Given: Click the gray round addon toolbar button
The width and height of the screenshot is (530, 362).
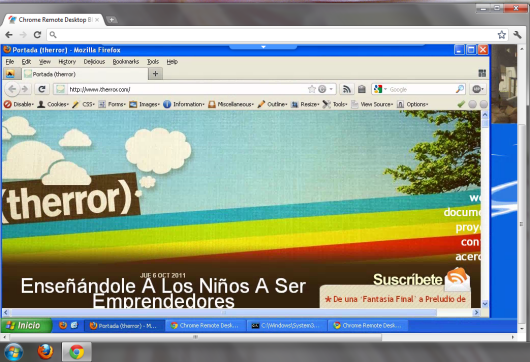Looking at the screenshot, I should pyautogui.click(x=477, y=89).
